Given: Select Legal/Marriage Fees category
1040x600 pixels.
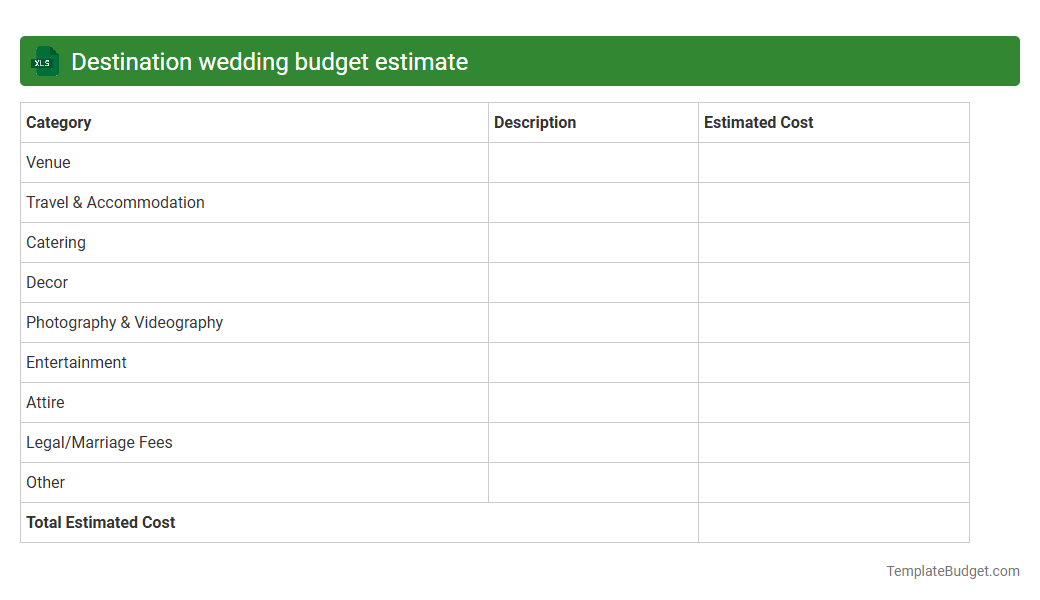Looking at the screenshot, I should [99, 442].
